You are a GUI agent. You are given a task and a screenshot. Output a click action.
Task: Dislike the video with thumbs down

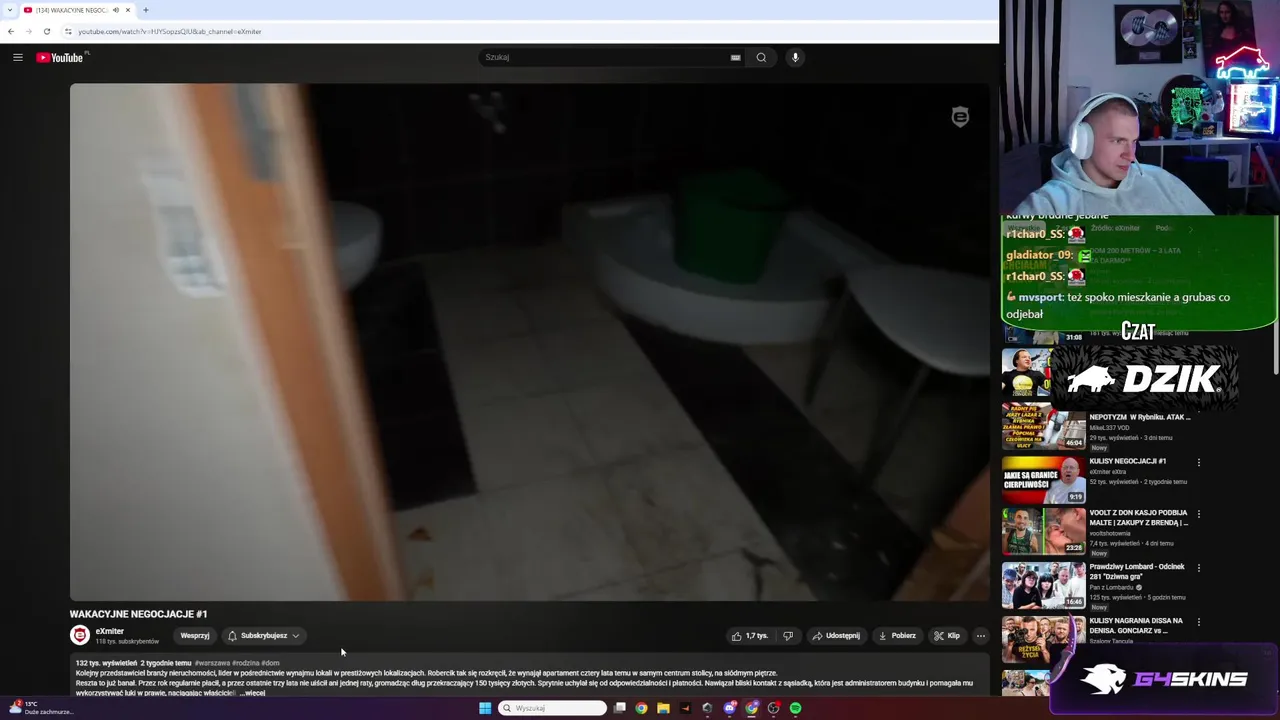point(788,635)
